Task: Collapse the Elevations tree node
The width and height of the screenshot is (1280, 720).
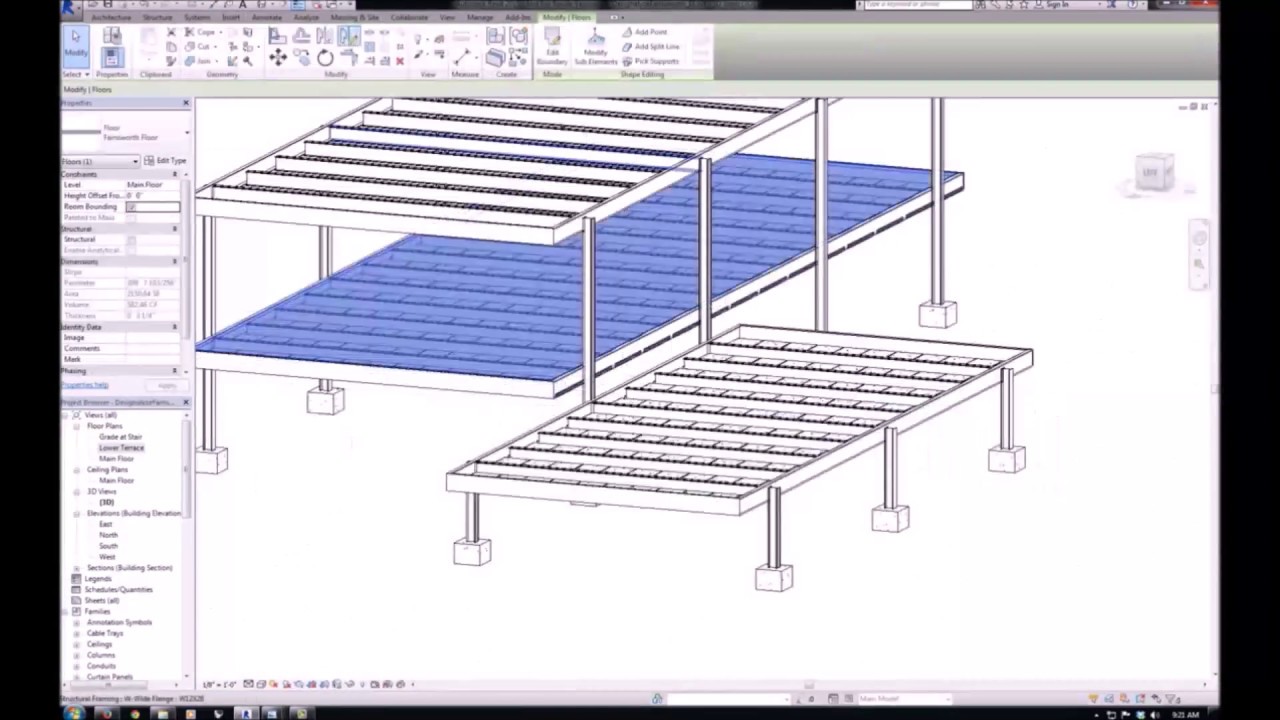Action: [77, 514]
